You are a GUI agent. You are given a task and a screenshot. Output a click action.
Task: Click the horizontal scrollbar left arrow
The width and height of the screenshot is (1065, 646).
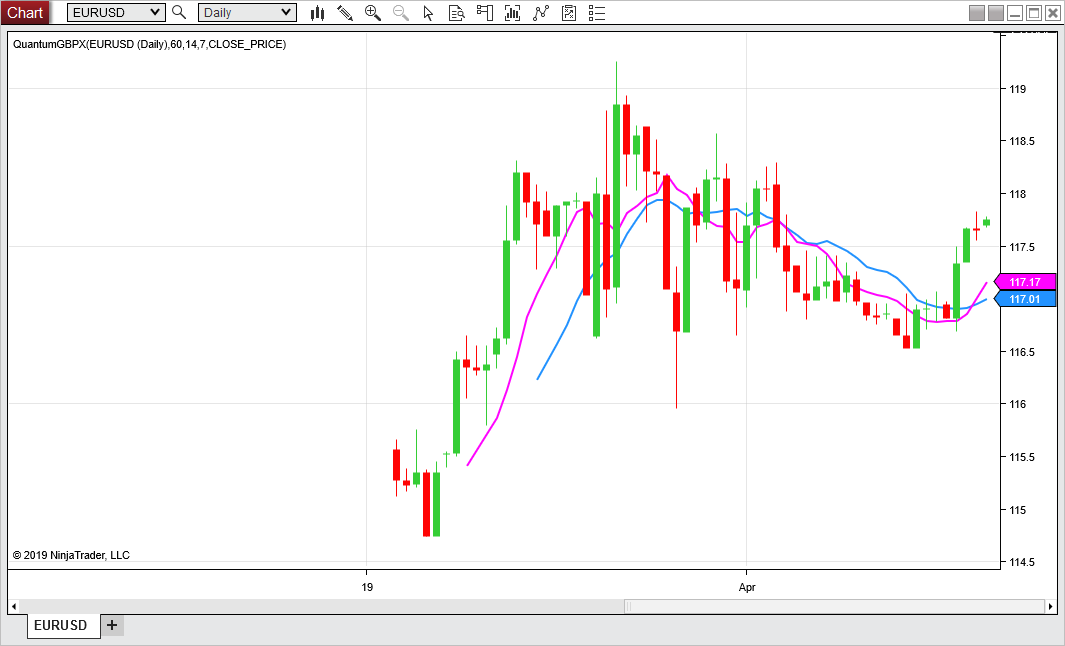pos(14,606)
